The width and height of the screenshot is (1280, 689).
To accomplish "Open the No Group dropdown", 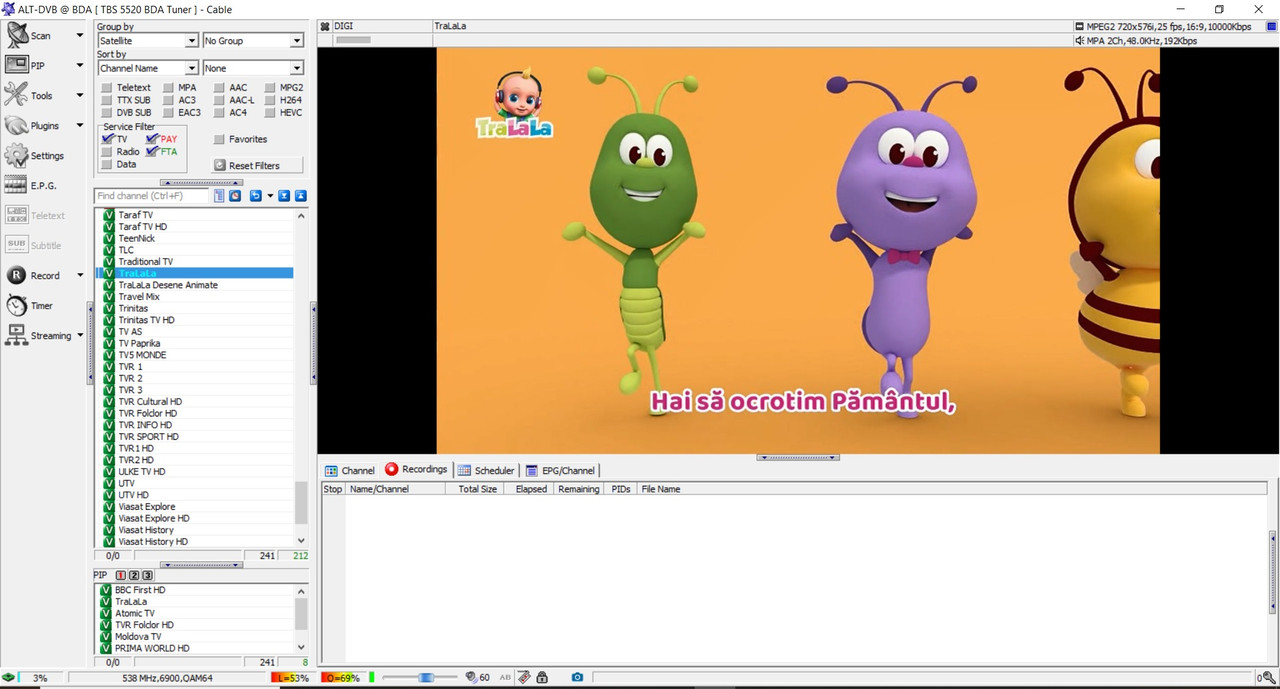I will (x=253, y=41).
